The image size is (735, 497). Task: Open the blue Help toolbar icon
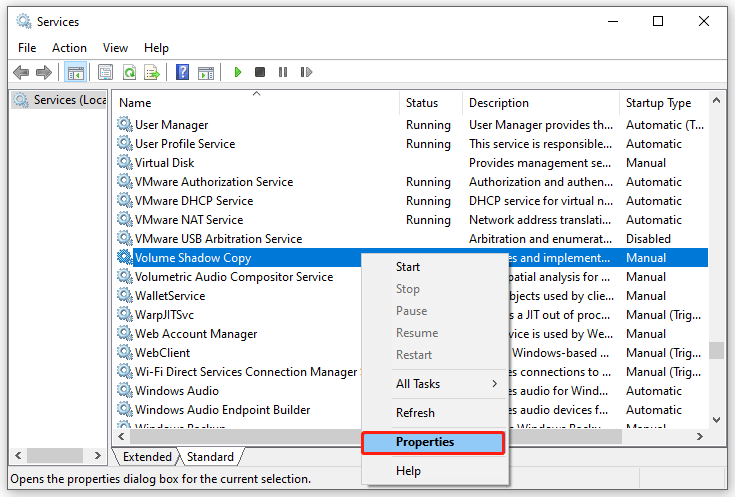pyautogui.click(x=183, y=72)
